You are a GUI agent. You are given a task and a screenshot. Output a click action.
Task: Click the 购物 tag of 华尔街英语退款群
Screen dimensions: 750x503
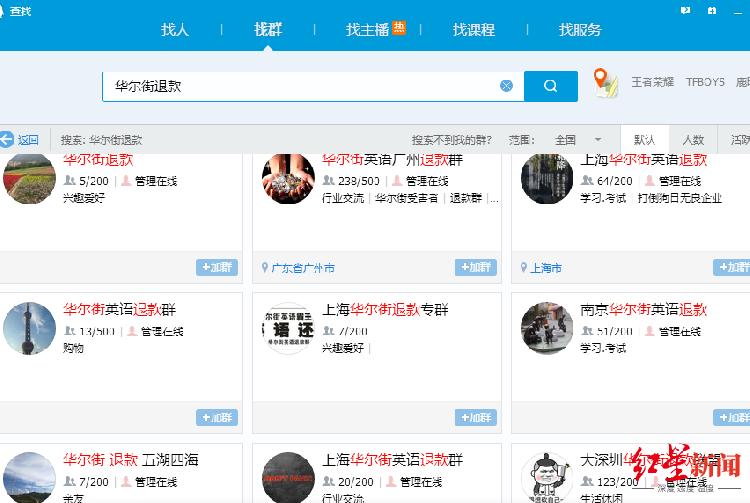click(x=73, y=348)
